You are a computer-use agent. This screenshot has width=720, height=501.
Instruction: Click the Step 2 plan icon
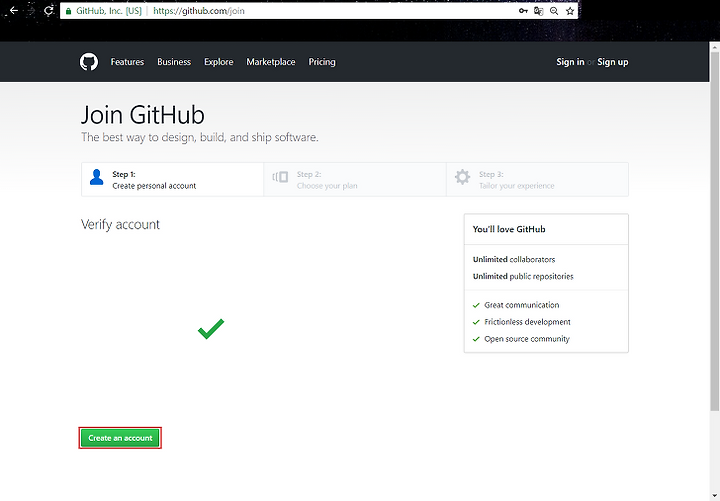click(x=280, y=177)
